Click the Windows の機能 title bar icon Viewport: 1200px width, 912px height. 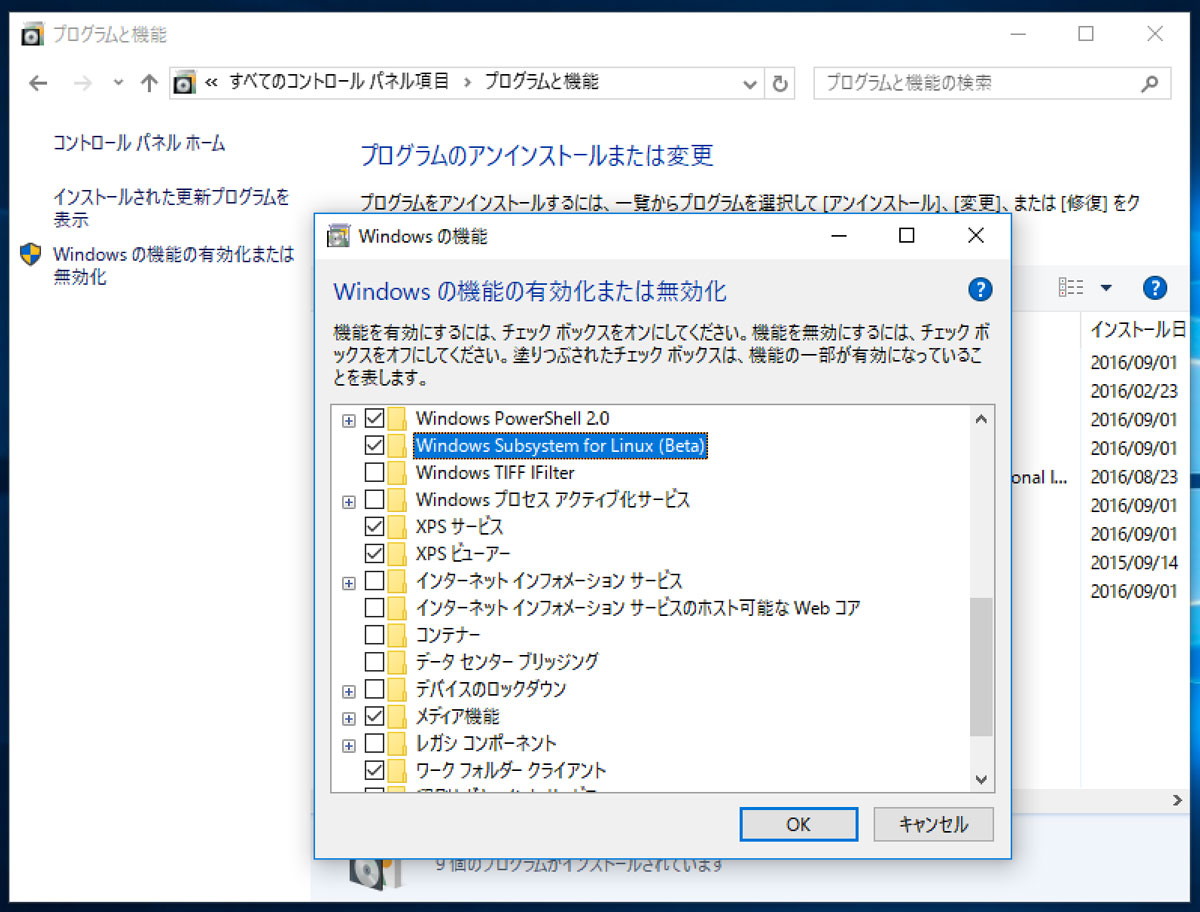340,236
